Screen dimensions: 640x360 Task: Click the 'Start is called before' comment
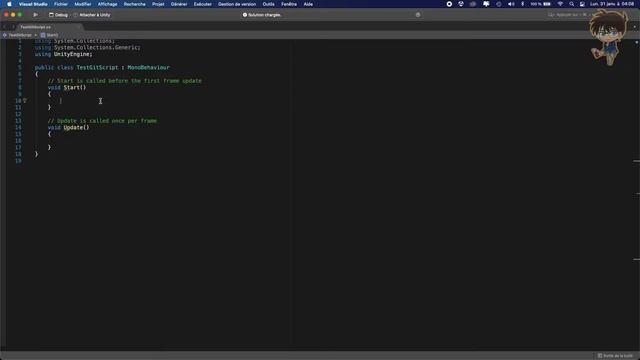click(x=124, y=81)
